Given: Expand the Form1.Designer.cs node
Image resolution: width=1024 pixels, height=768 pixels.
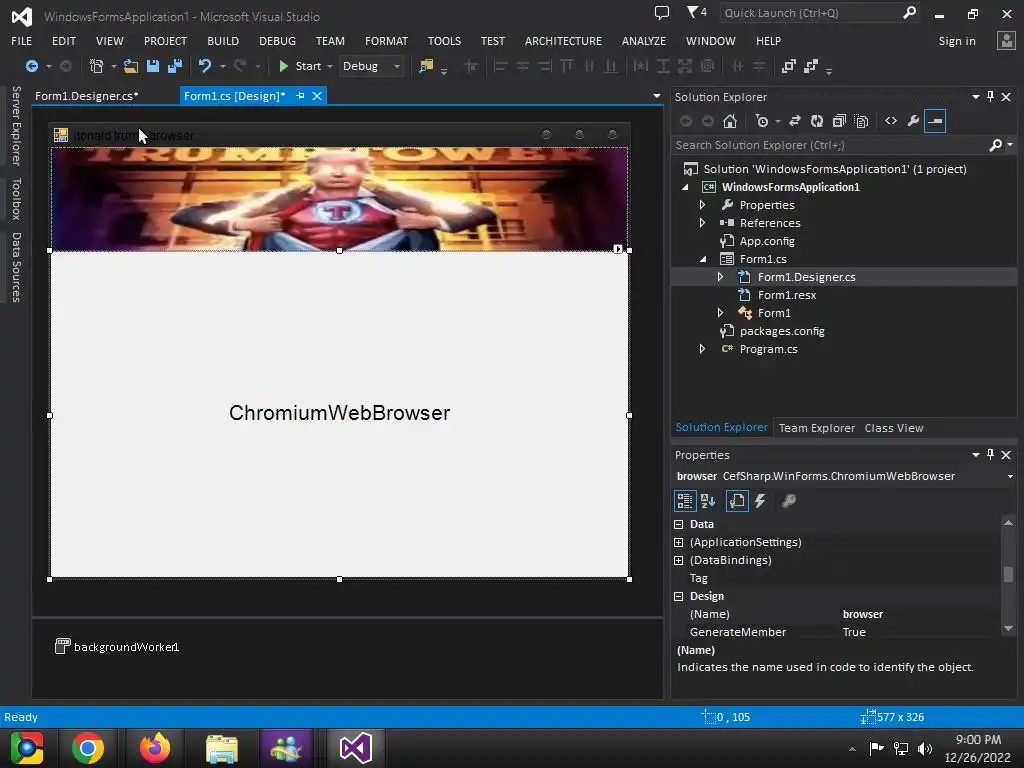Looking at the screenshot, I should (720, 277).
